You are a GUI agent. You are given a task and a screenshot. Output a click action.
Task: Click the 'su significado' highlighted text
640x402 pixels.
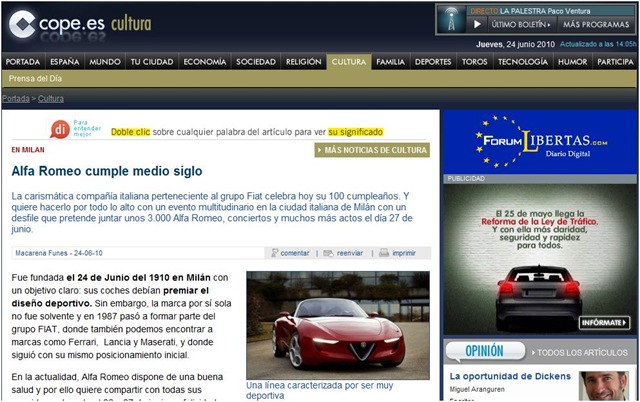(x=356, y=132)
